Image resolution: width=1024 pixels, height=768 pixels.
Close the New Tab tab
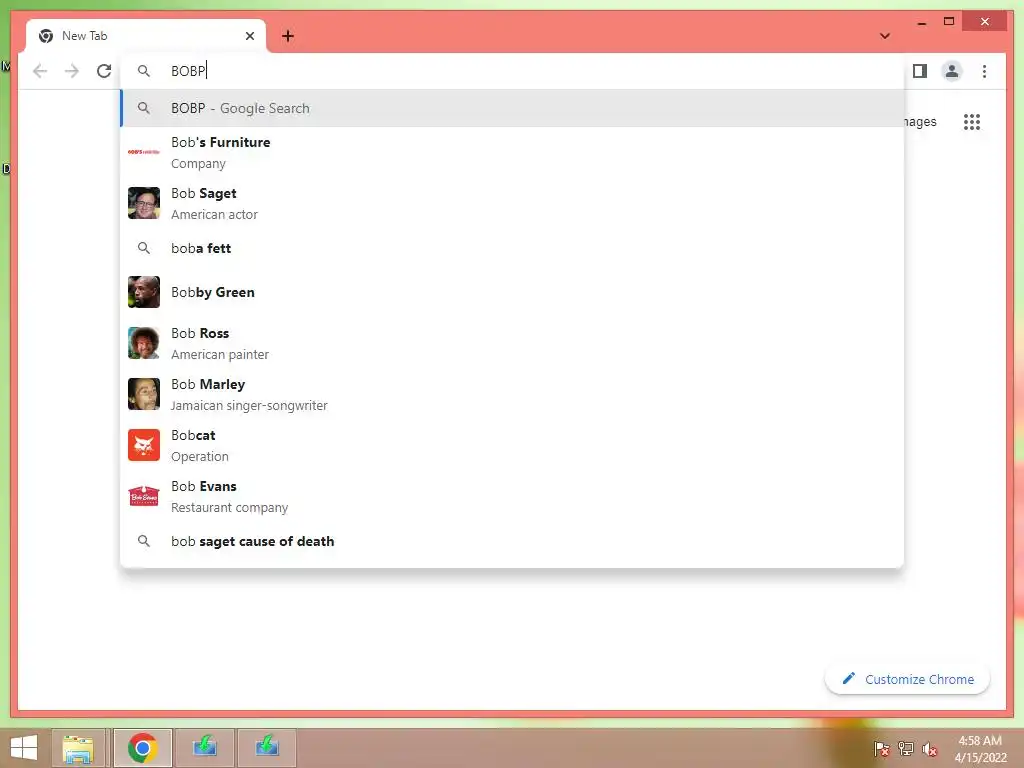(x=249, y=36)
